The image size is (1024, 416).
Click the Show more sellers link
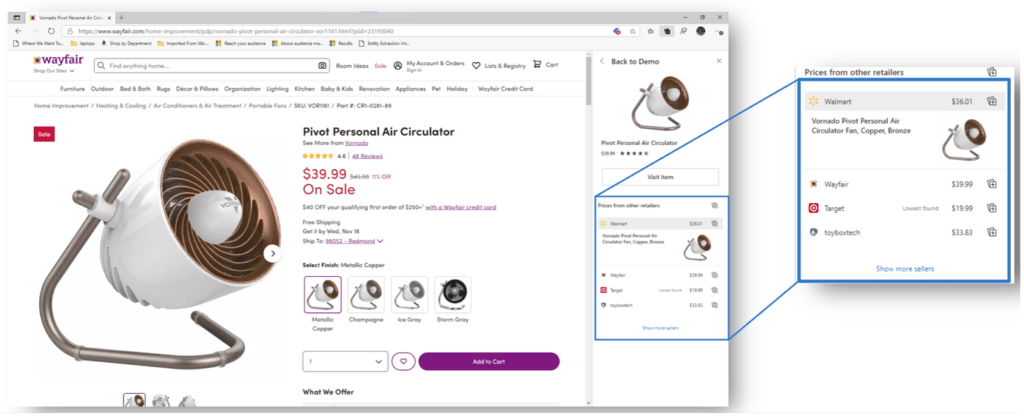pyautogui.click(x=660, y=328)
